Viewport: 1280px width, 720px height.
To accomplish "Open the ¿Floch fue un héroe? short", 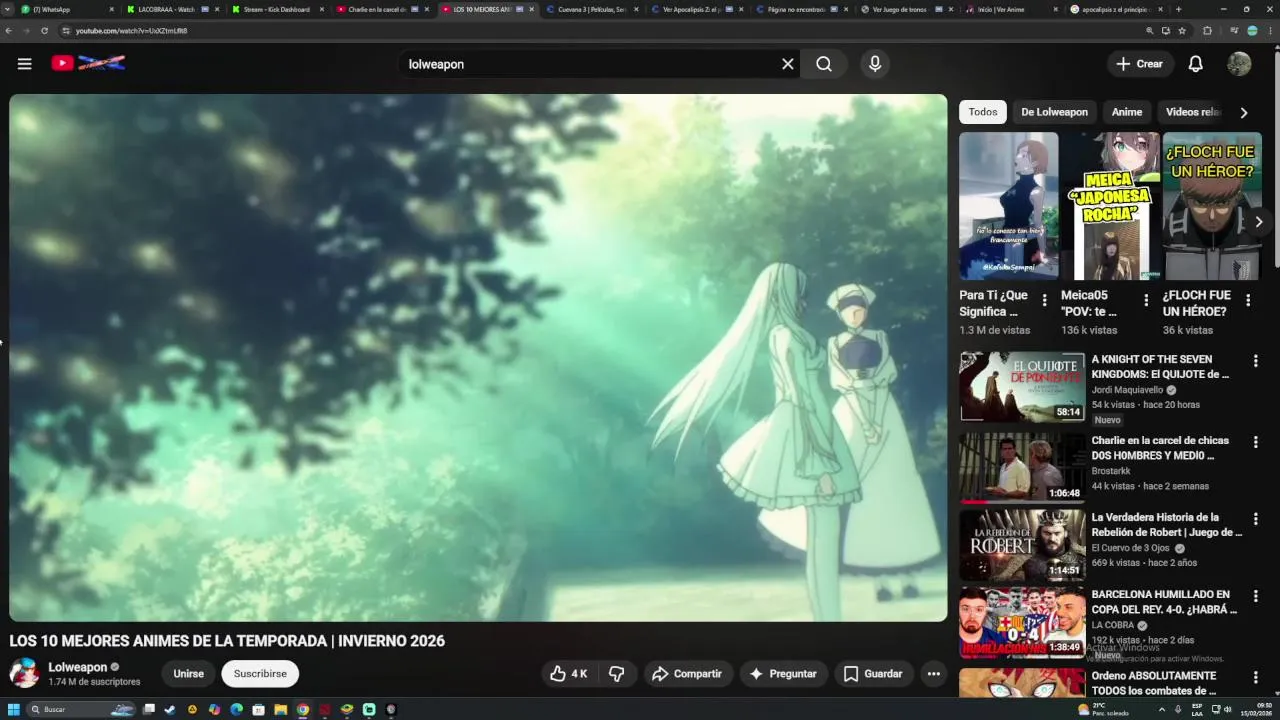I will [x=1212, y=206].
